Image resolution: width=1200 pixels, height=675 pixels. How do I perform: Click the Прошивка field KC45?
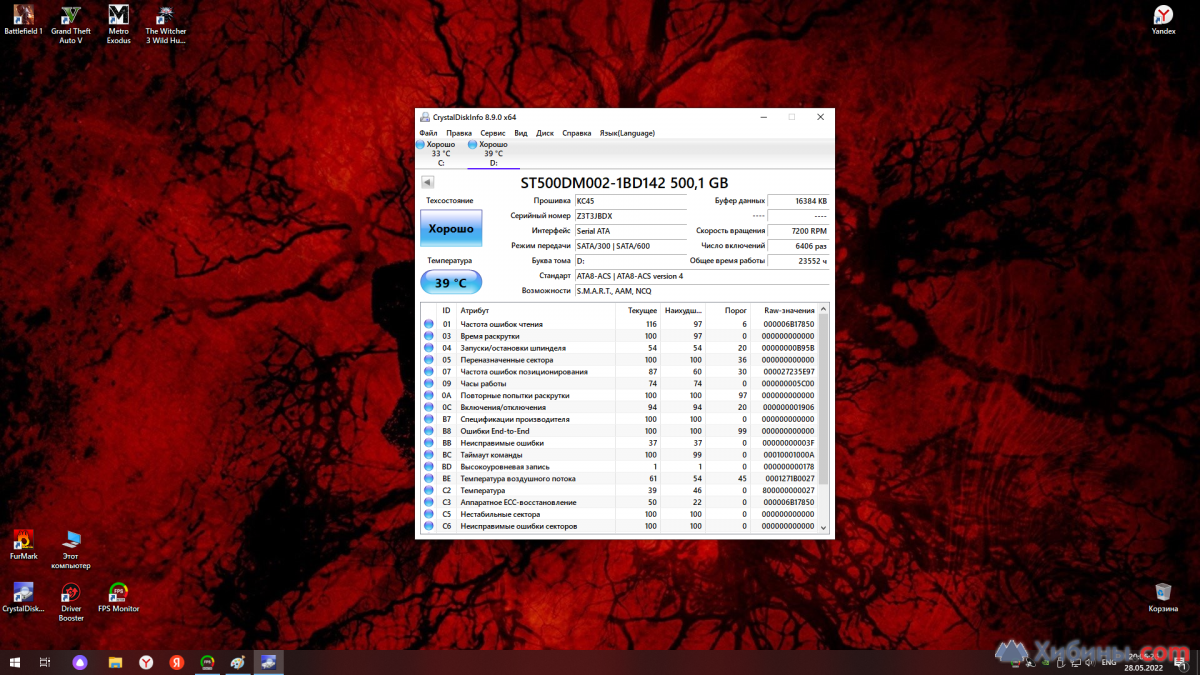click(631, 201)
